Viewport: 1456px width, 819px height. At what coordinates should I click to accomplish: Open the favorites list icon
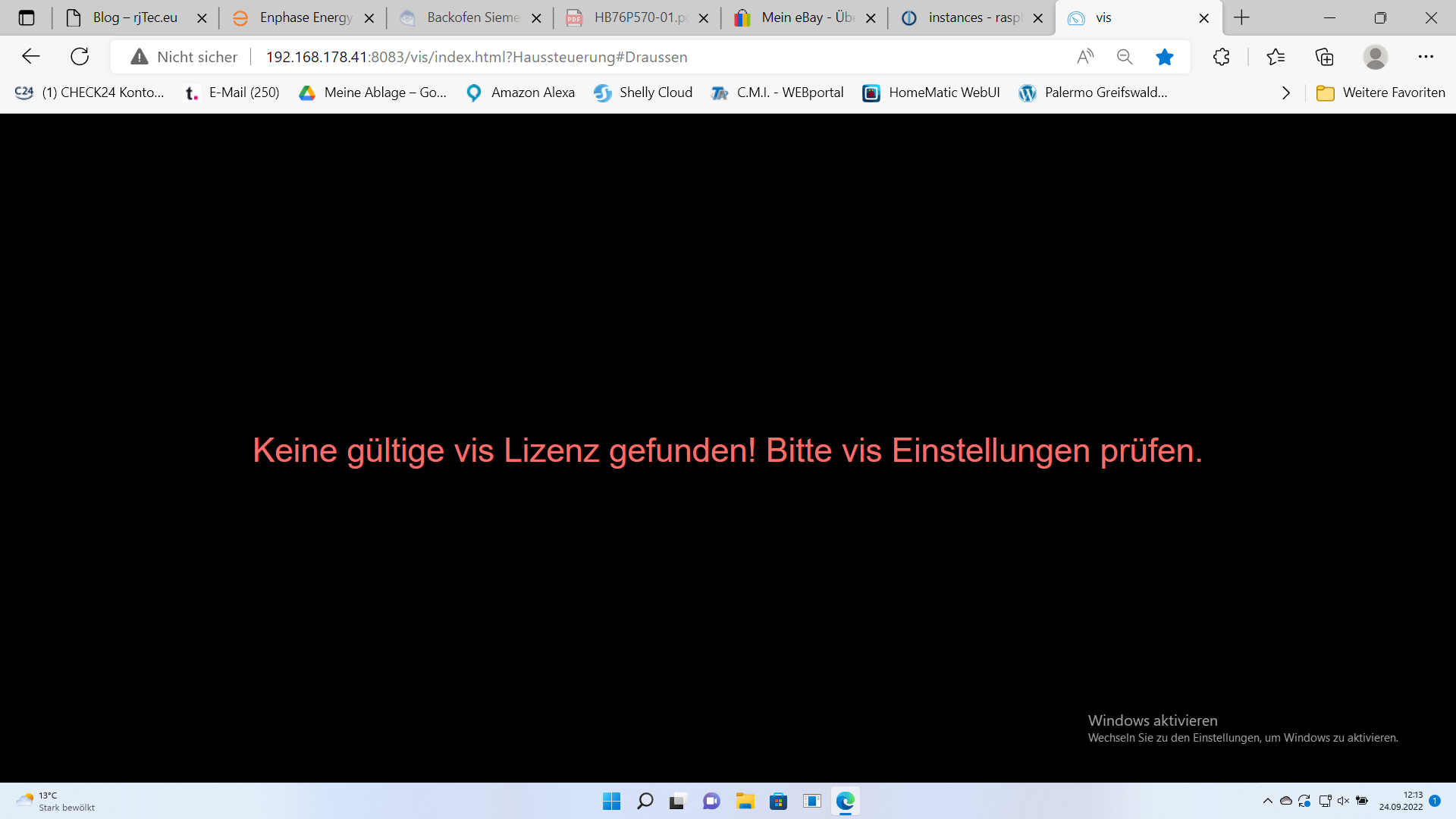[1276, 57]
